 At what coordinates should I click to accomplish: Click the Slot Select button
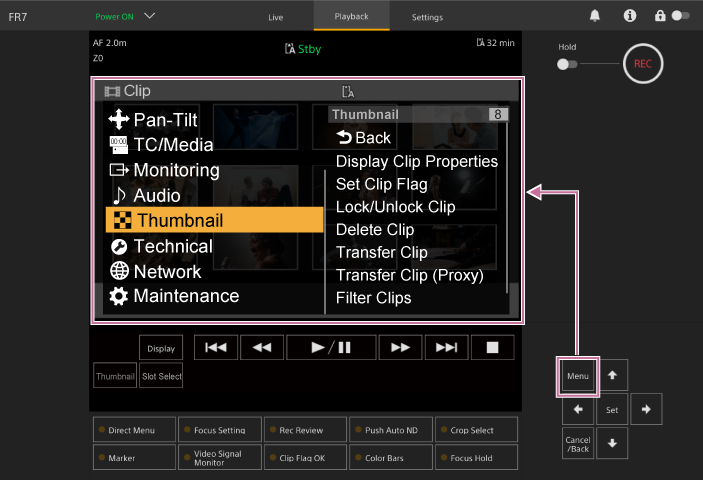click(x=161, y=377)
